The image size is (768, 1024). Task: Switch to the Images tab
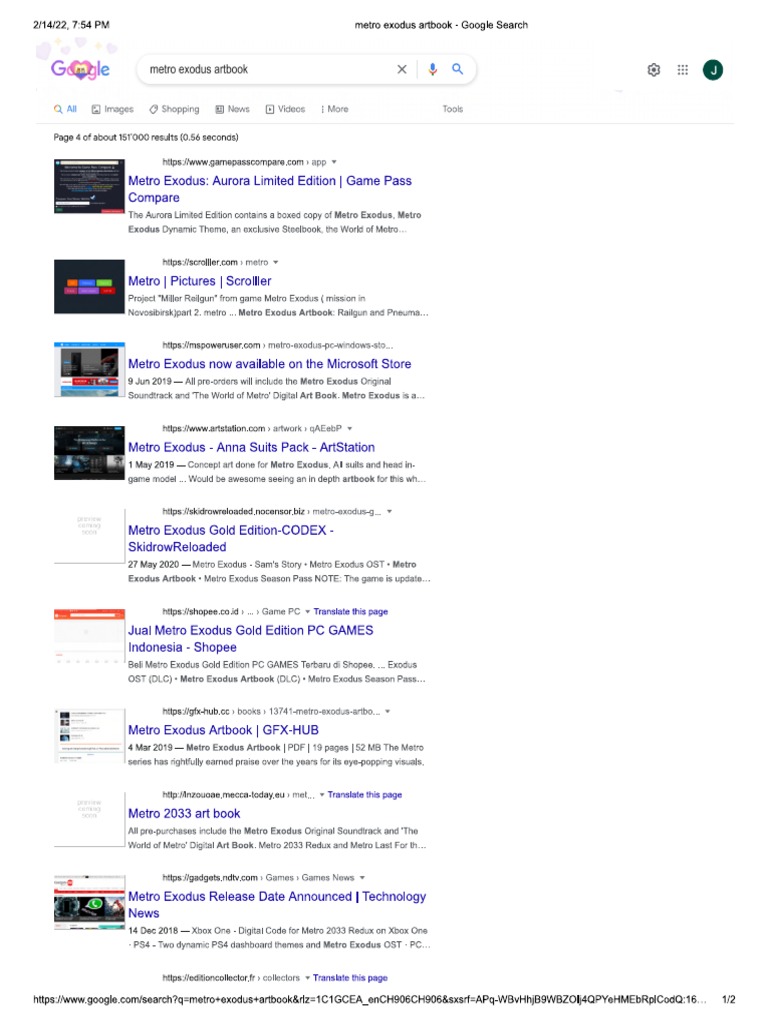[x=112, y=109]
